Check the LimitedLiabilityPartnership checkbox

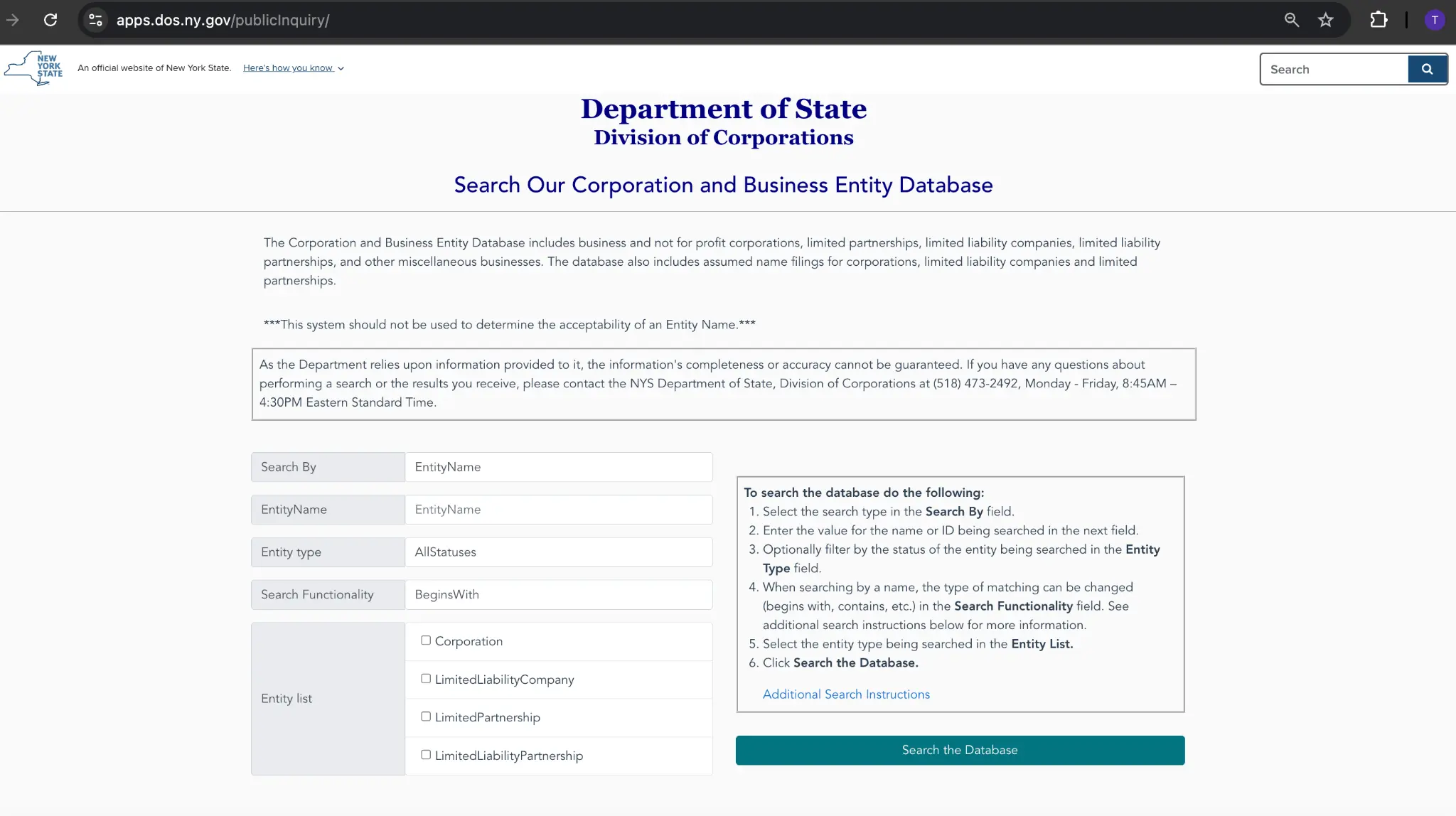click(426, 755)
